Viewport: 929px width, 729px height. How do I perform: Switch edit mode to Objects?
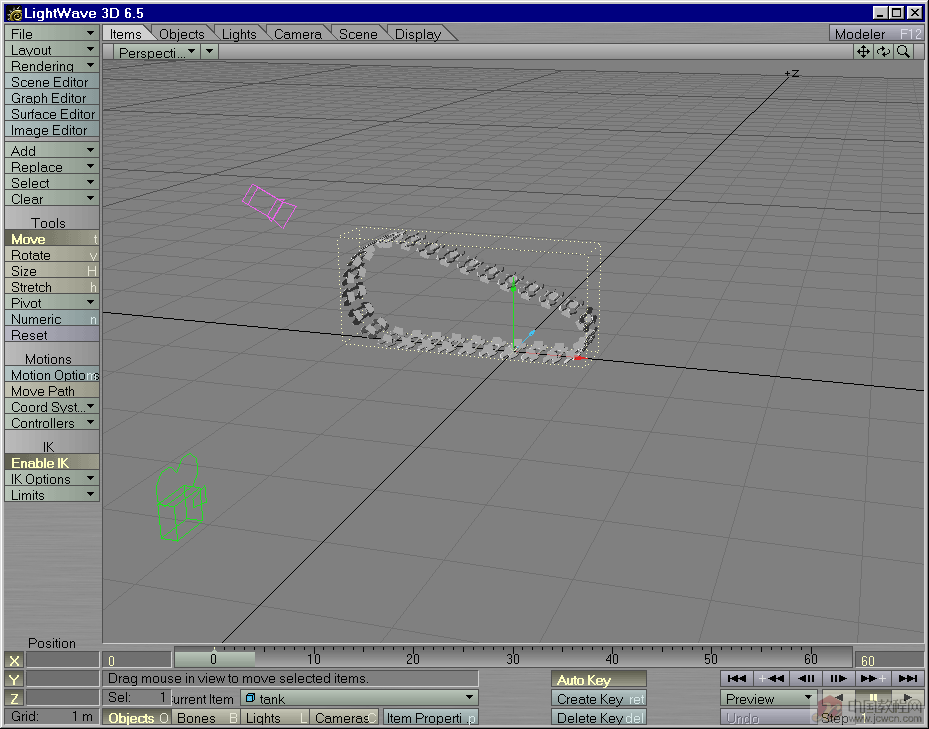coord(137,718)
